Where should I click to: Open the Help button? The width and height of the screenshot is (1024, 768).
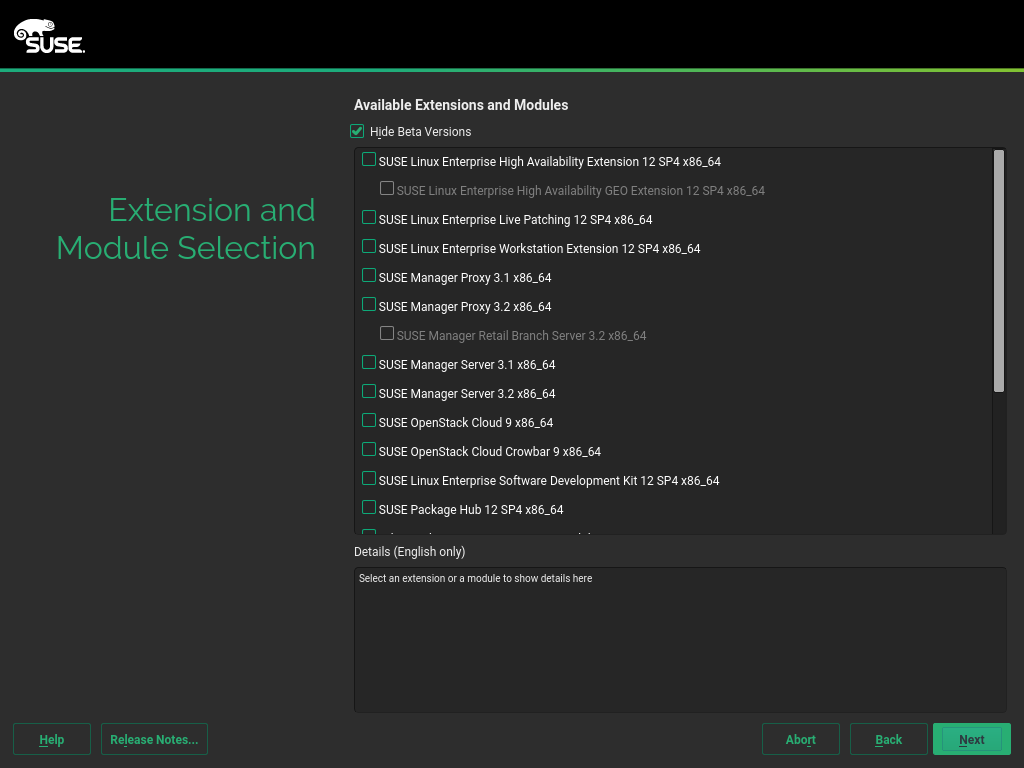coord(52,739)
